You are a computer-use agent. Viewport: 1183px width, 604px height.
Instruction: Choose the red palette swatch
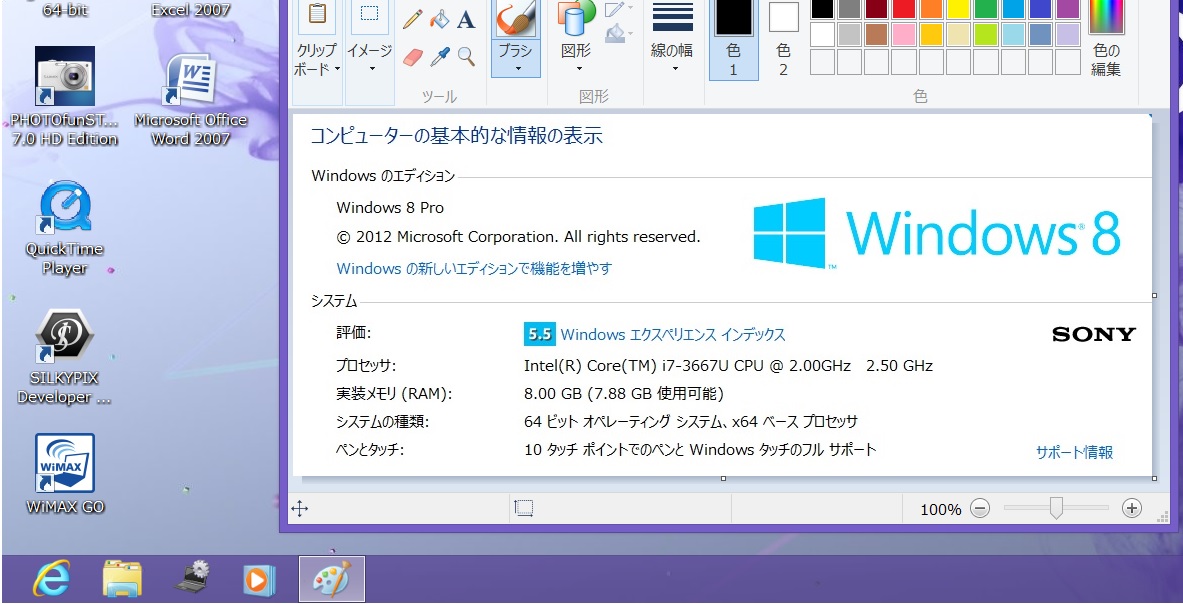(x=905, y=8)
